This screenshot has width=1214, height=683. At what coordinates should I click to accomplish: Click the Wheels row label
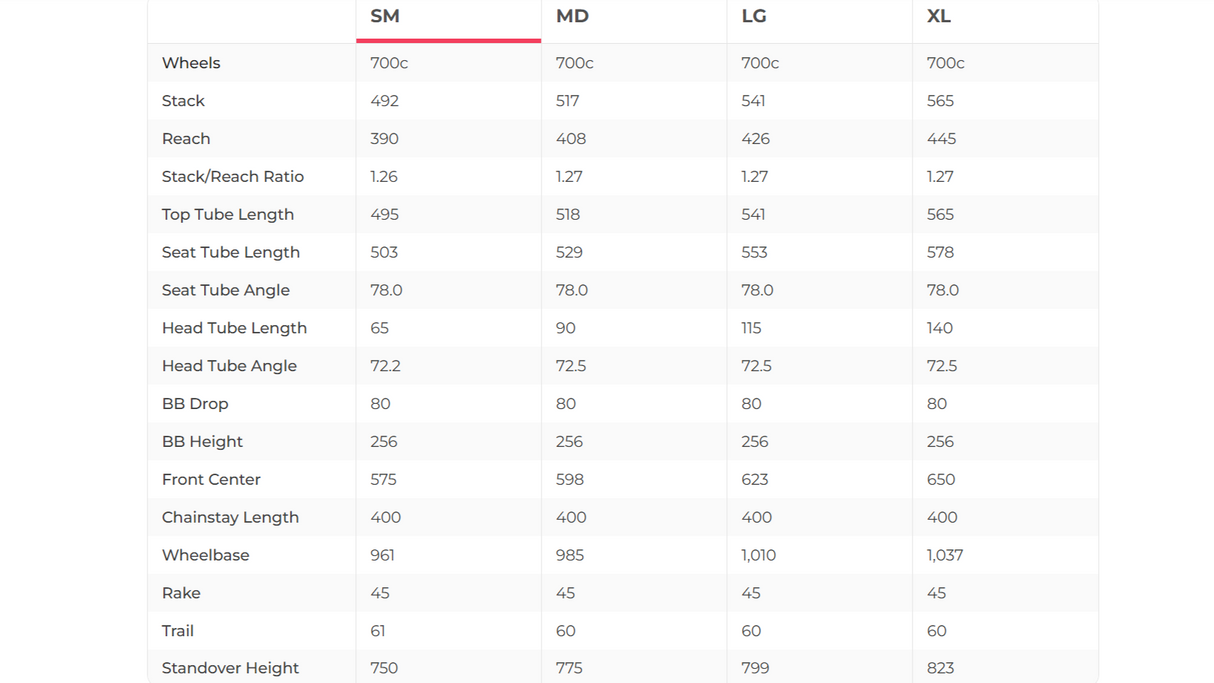click(191, 63)
